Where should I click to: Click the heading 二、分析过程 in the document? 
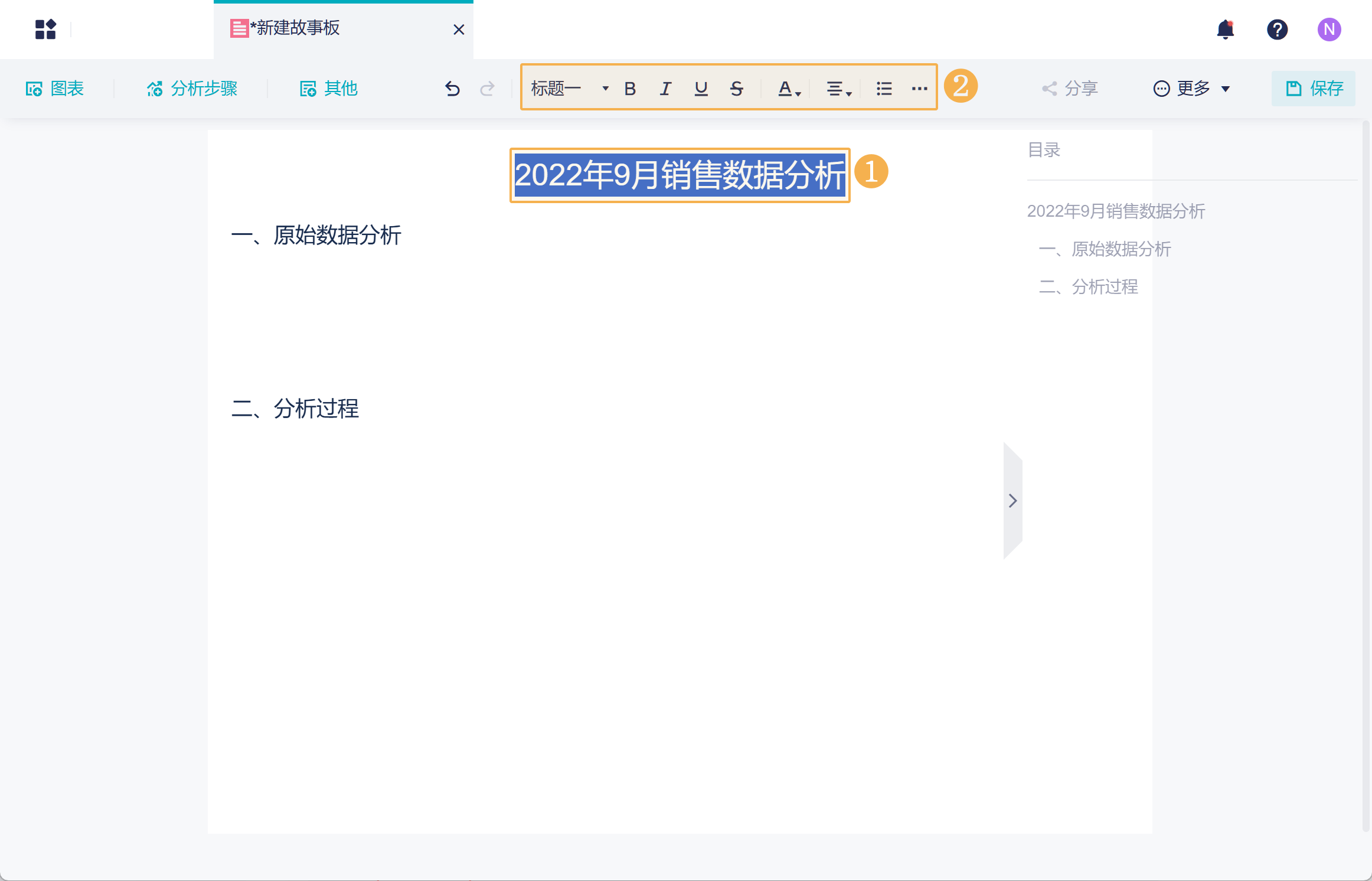click(295, 409)
